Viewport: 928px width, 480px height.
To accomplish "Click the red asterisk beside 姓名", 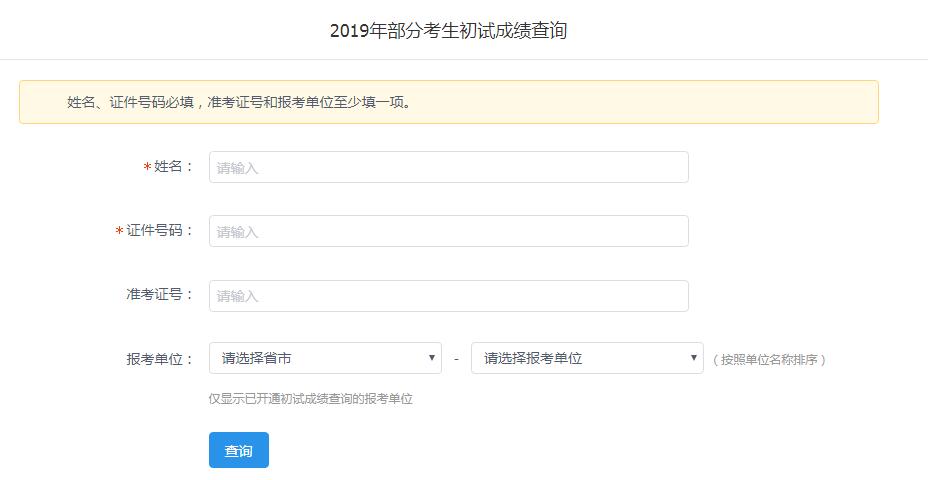I will click(x=147, y=168).
